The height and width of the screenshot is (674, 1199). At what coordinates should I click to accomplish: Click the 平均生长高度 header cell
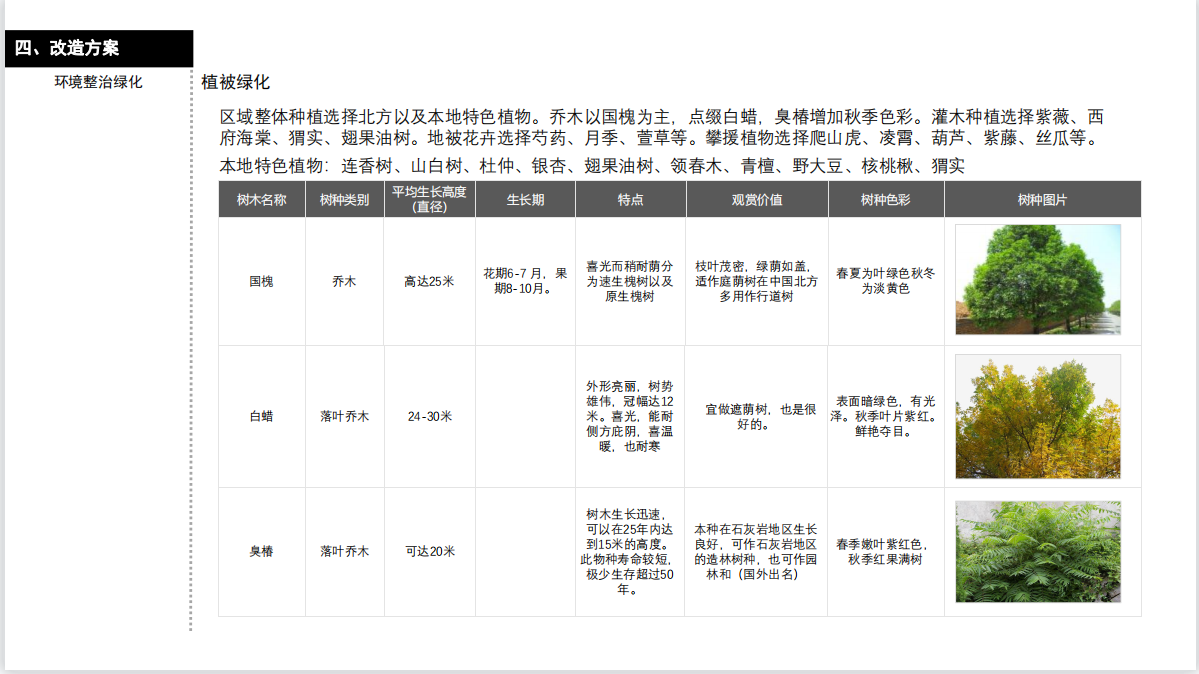click(x=429, y=199)
